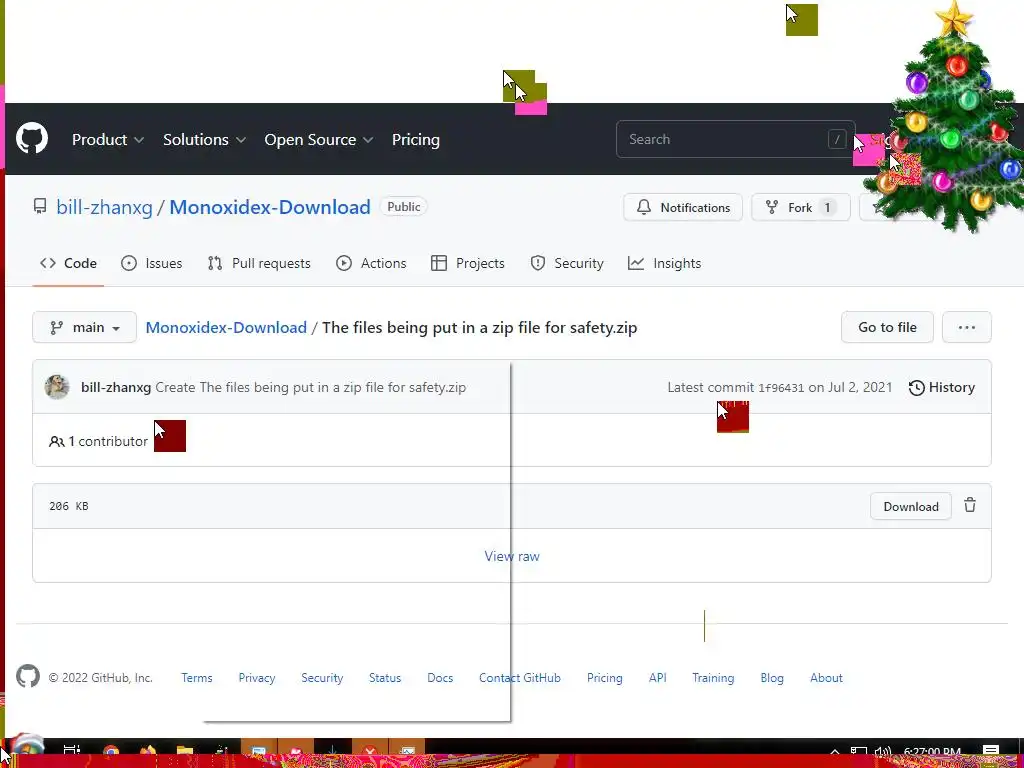Open the Contact GitHub footer link

pyautogui.click(x=520, y=678)
